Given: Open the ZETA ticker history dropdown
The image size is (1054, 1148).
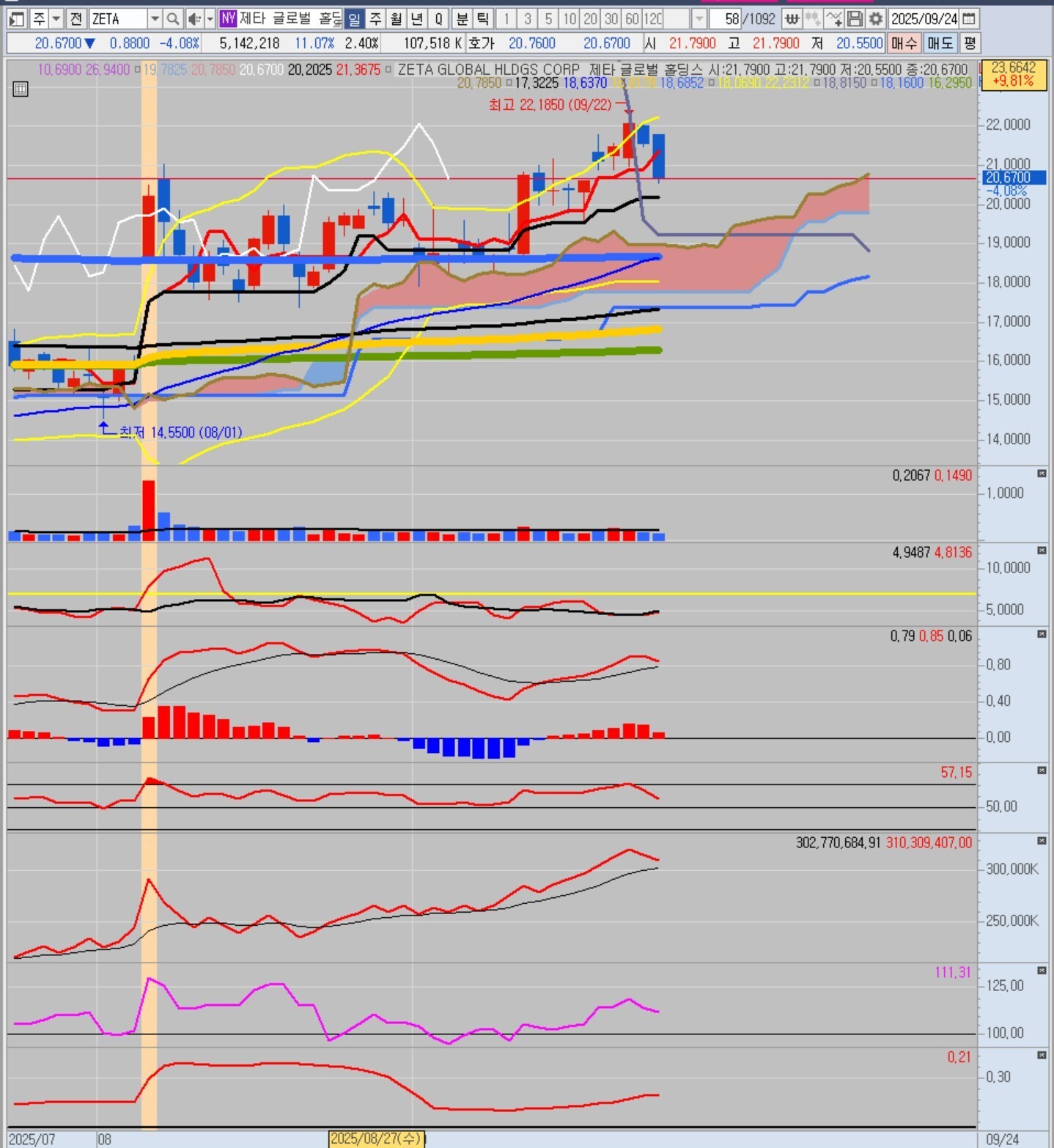Looking at the screenshot, I should pos(155,18).
